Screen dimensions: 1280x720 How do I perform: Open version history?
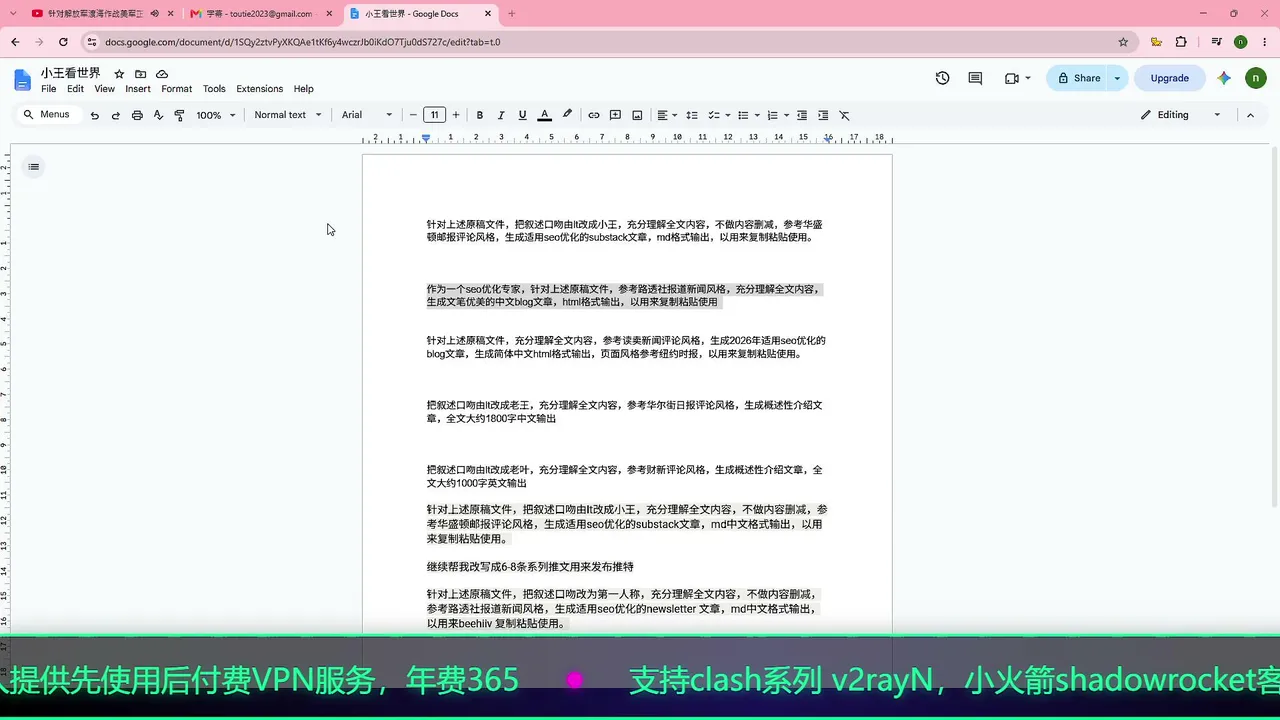[x=942, y=78]
